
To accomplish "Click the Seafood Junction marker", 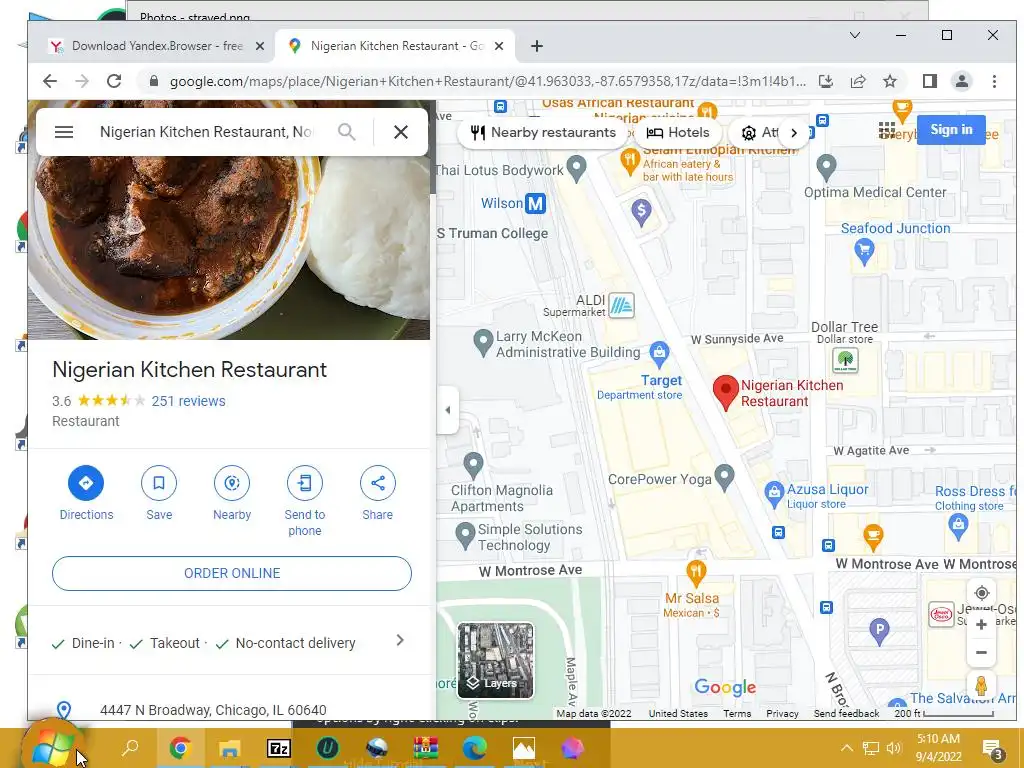I will pyautogui.click(x=864, y=251).
